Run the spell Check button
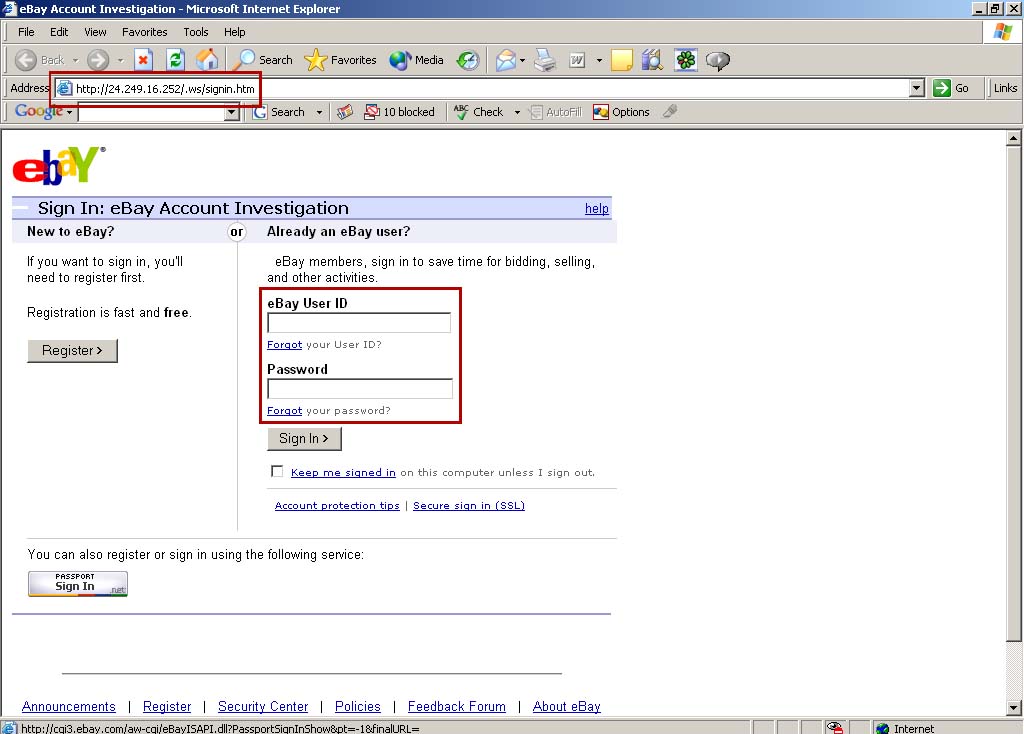The image size is (1024, 734). [479, 112]
